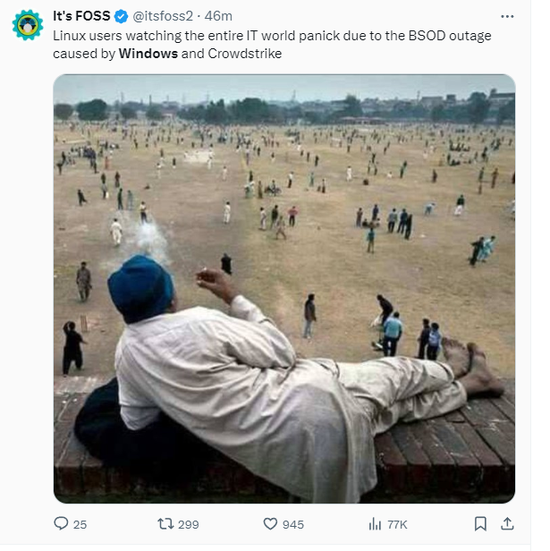Click the 945 likes count
550x551 pixels.
[293, 525]
